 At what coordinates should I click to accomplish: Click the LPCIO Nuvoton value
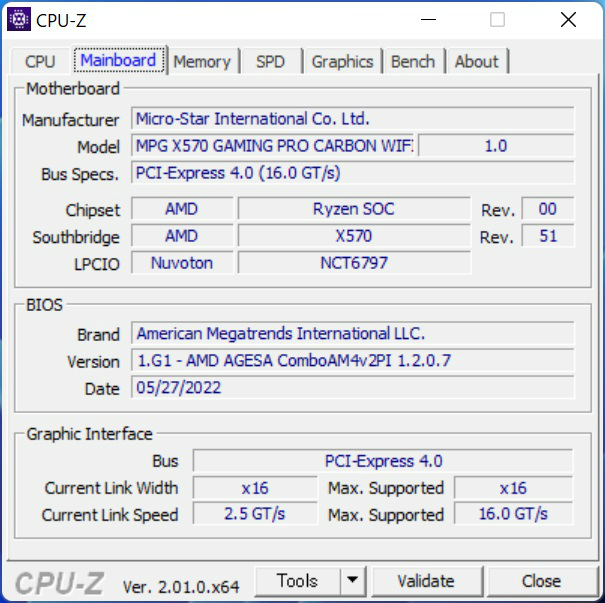point(182,263)
